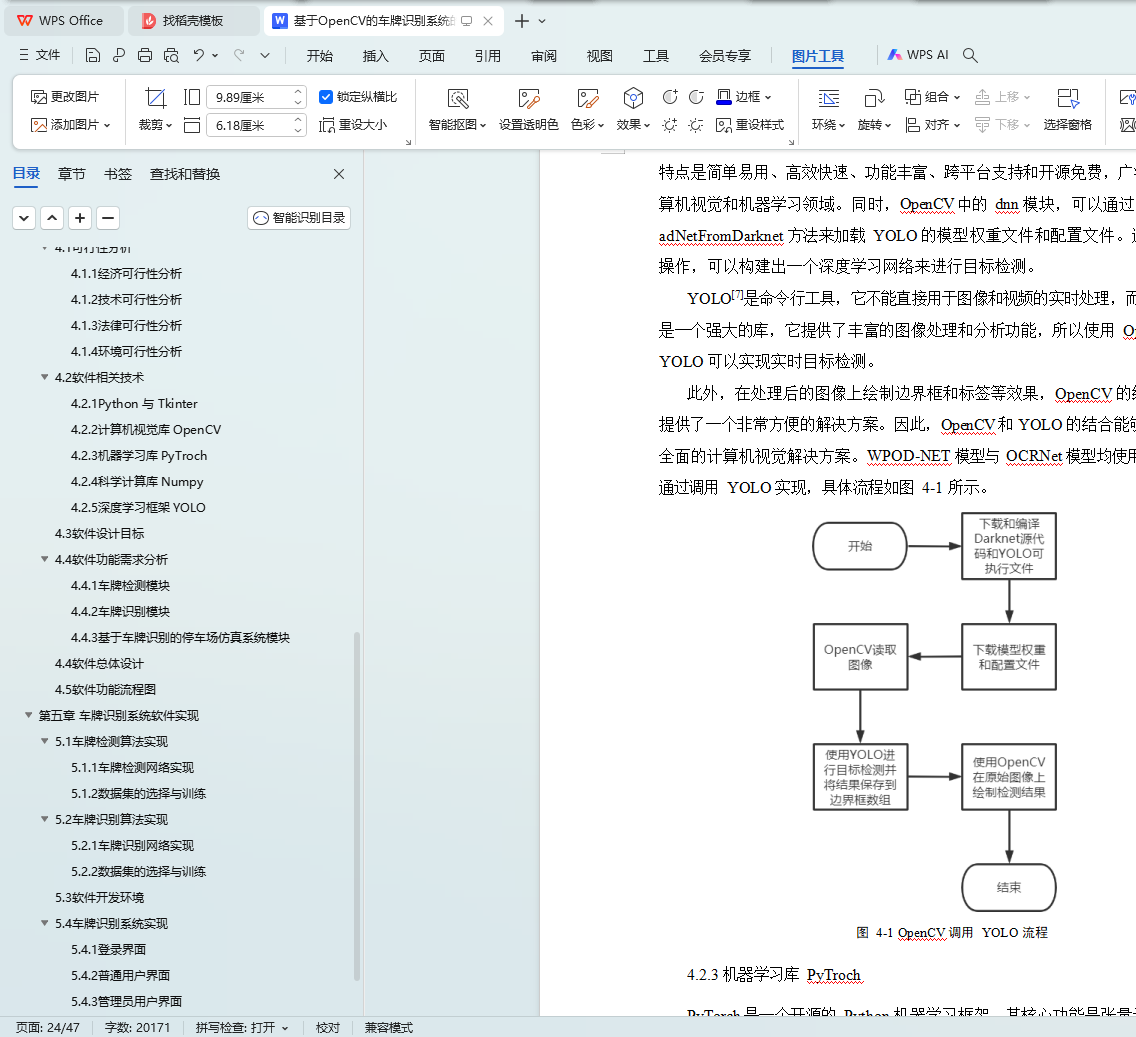The height and width of the screenshot is (1037, 1136).
Task: Click the outline panel scrollbar
Action: pos(356,806)
